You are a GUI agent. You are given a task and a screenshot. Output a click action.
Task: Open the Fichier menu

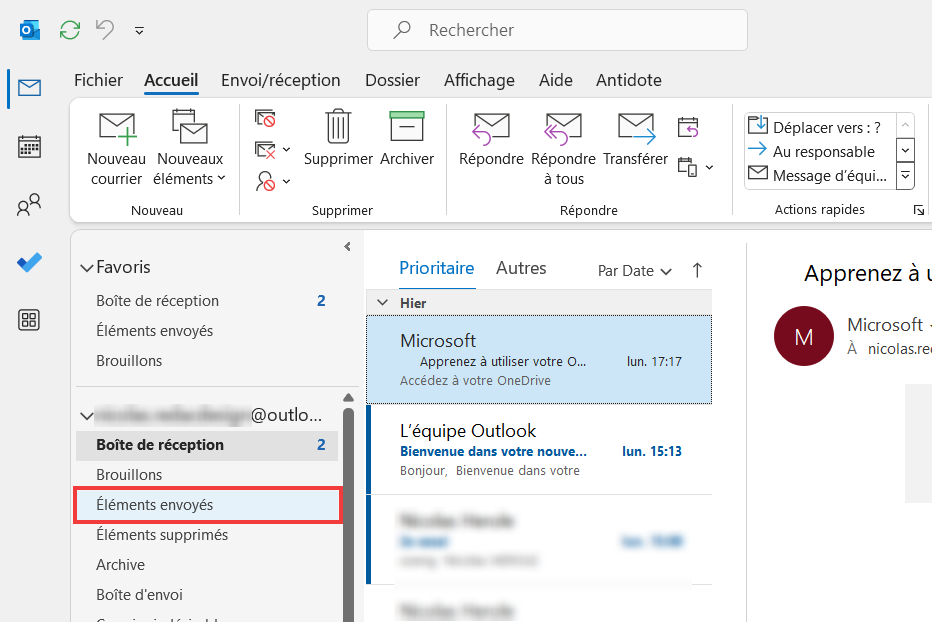click(98, 80)
